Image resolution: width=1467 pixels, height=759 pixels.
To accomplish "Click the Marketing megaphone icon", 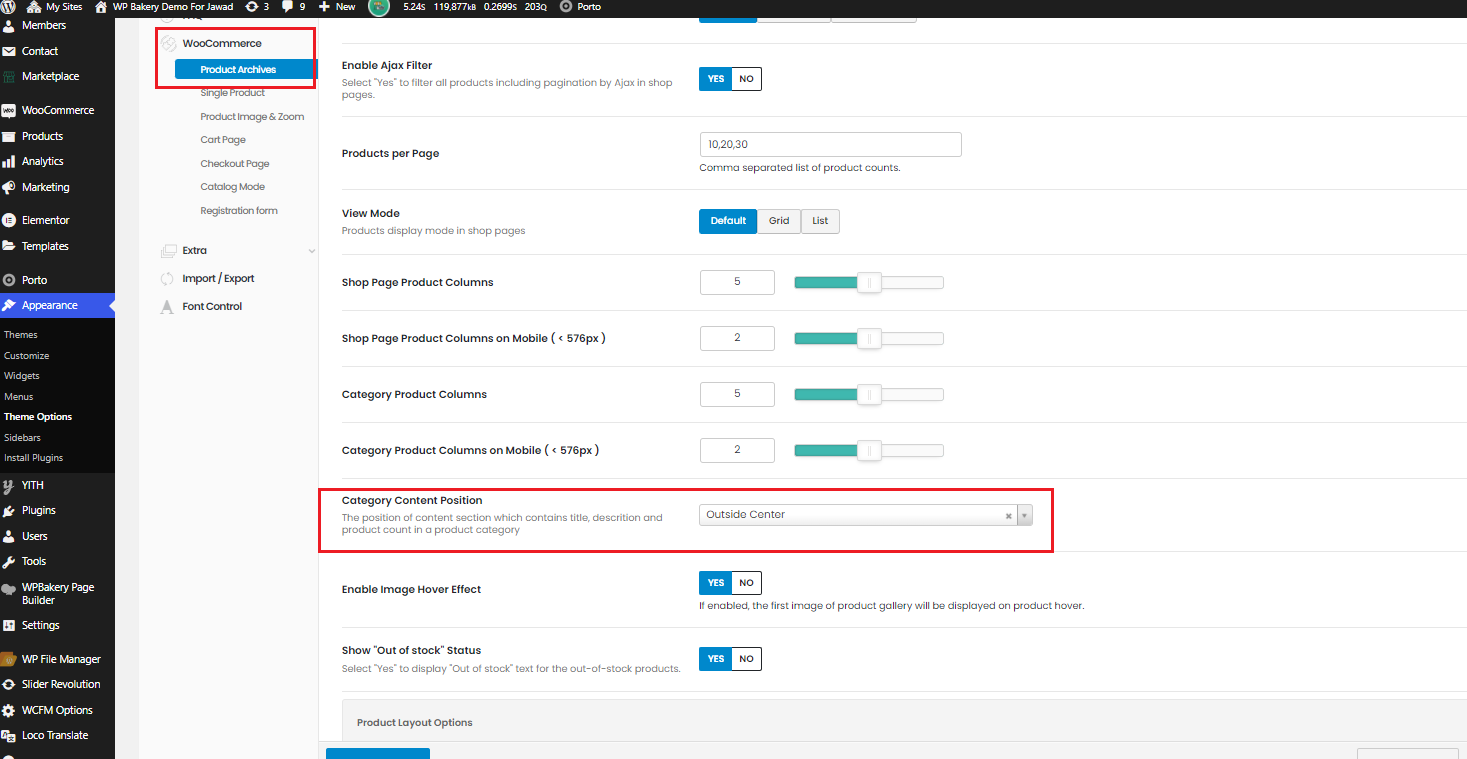I will (x=9, y=187).
